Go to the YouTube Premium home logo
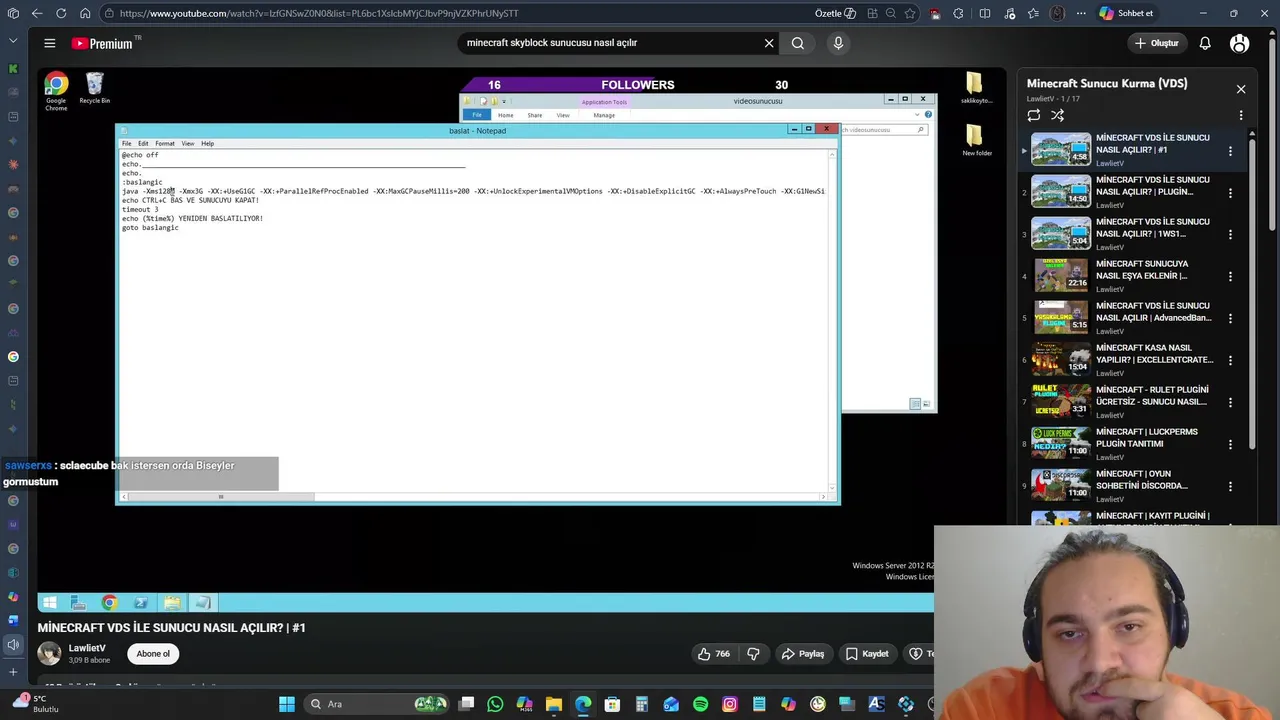Viewport: 1280px width, 720px height. point(103,43)
